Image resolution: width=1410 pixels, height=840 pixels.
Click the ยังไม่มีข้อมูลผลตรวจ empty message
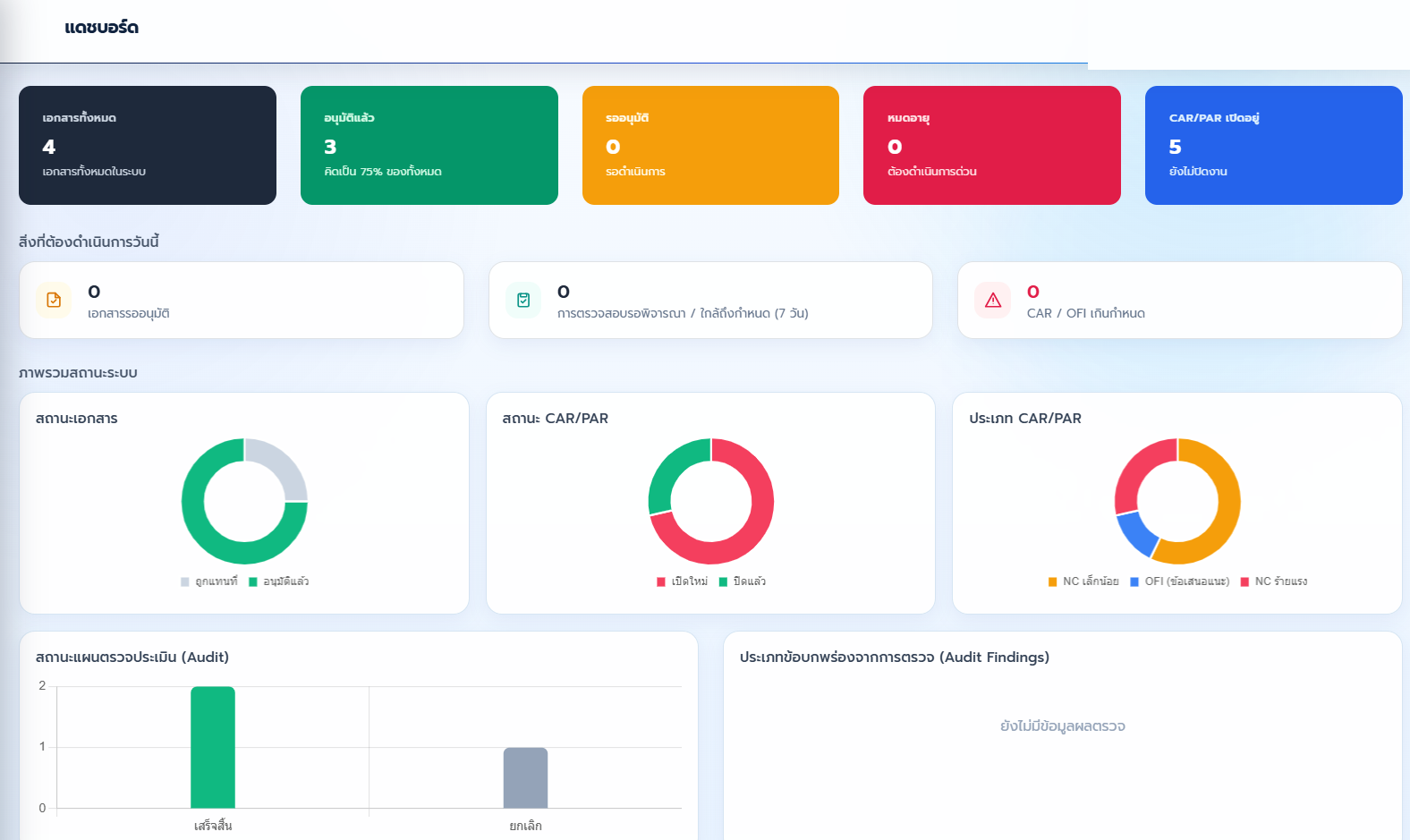pyautogui.click(x=1063, y=726)
